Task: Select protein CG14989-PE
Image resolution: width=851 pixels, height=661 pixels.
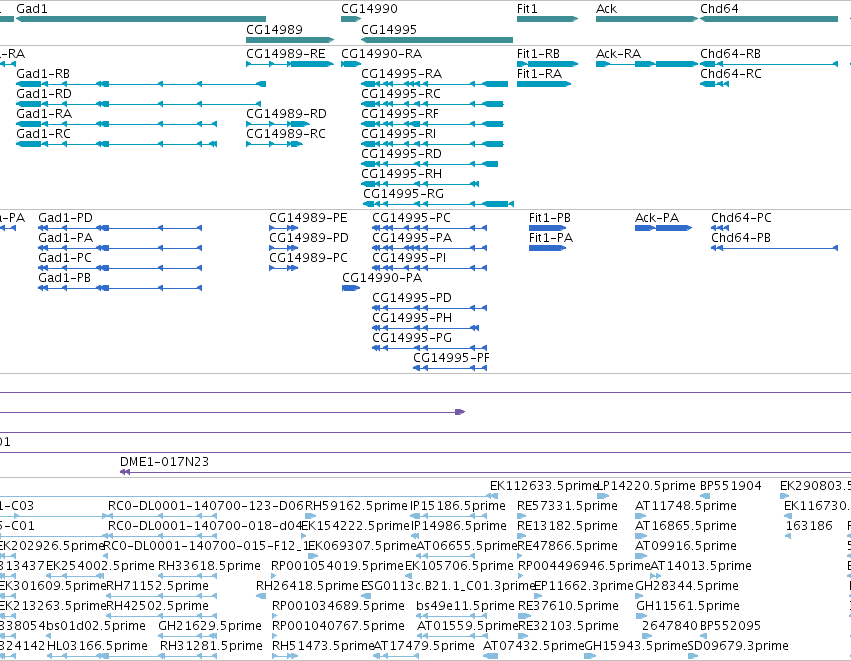Action: click(x=308, y=218)
